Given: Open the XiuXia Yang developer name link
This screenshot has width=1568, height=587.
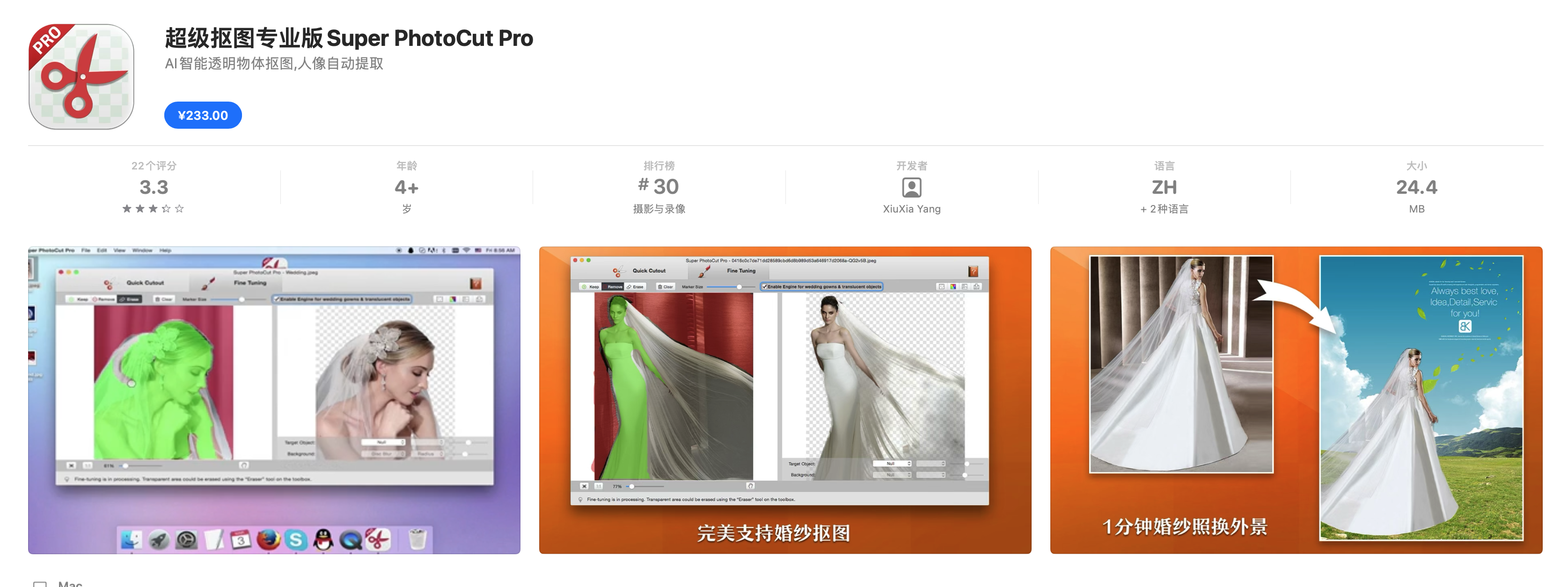Looking at the screenshot, I should 911,209.
